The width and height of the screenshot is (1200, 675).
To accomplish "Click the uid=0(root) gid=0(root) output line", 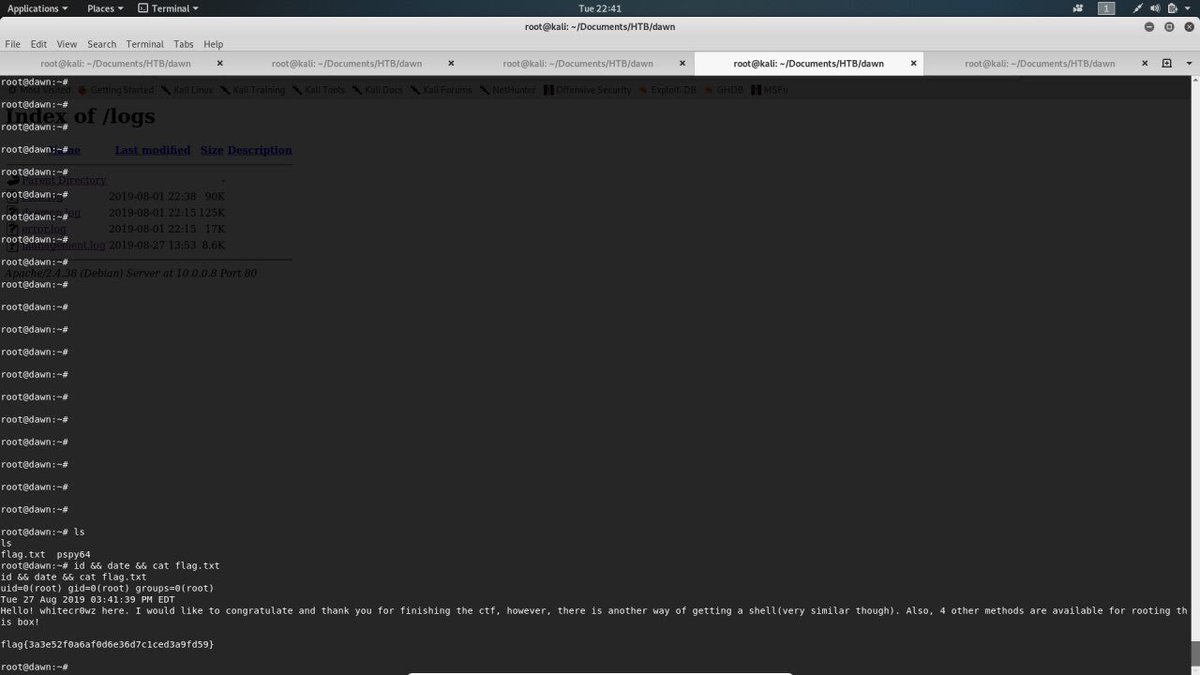I will [x=107, y=588].
